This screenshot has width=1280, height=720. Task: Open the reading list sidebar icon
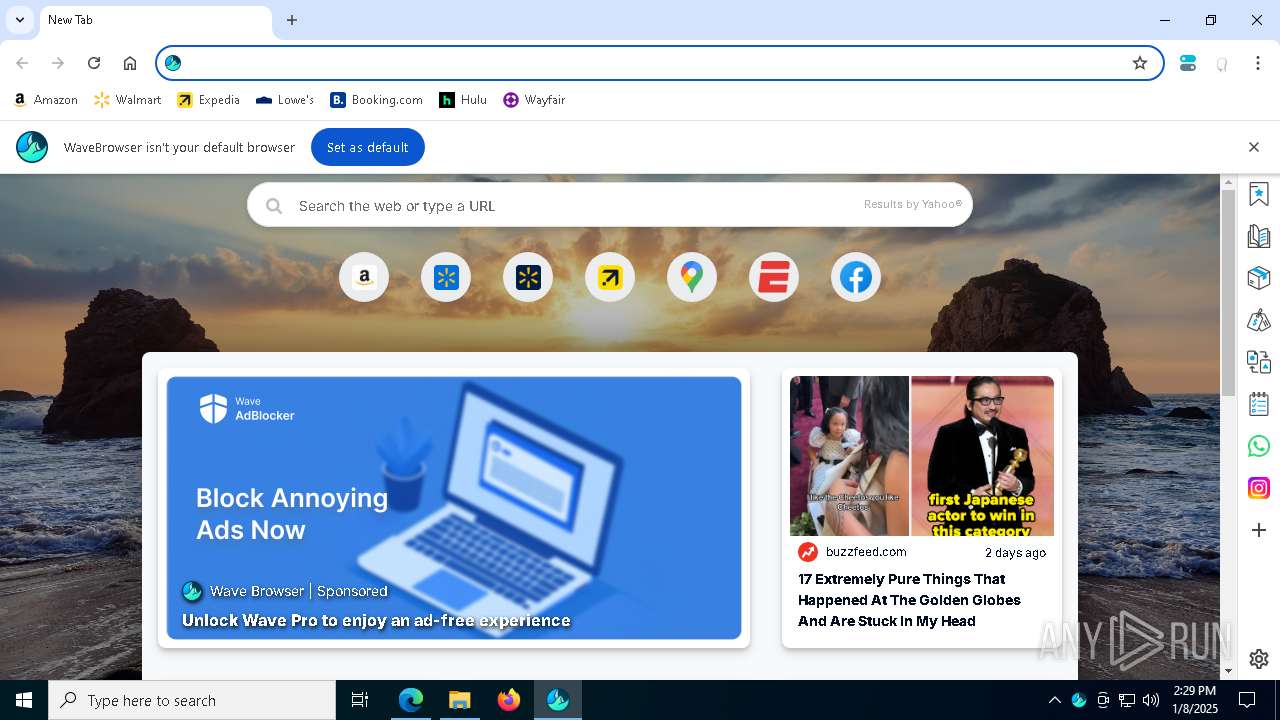tap(1259, 236)
